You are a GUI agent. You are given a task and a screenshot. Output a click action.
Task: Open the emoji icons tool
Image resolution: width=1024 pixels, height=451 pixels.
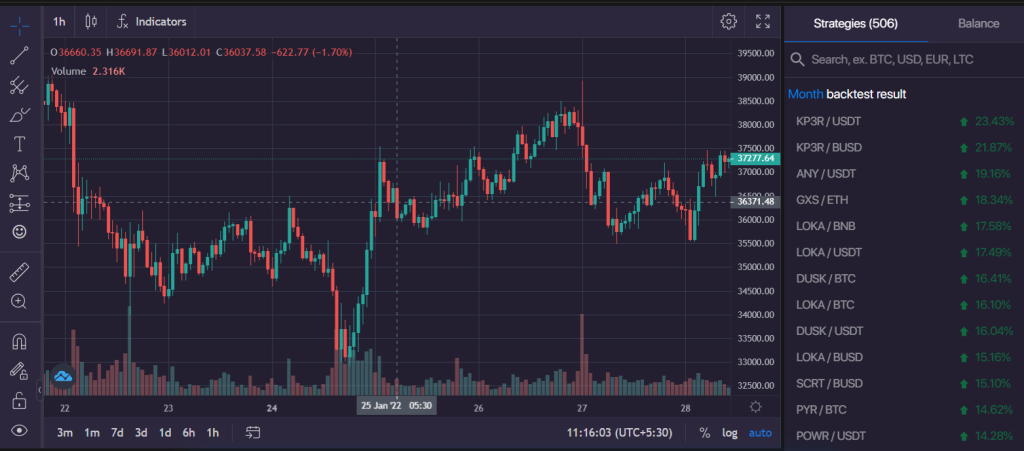(20, 232)
